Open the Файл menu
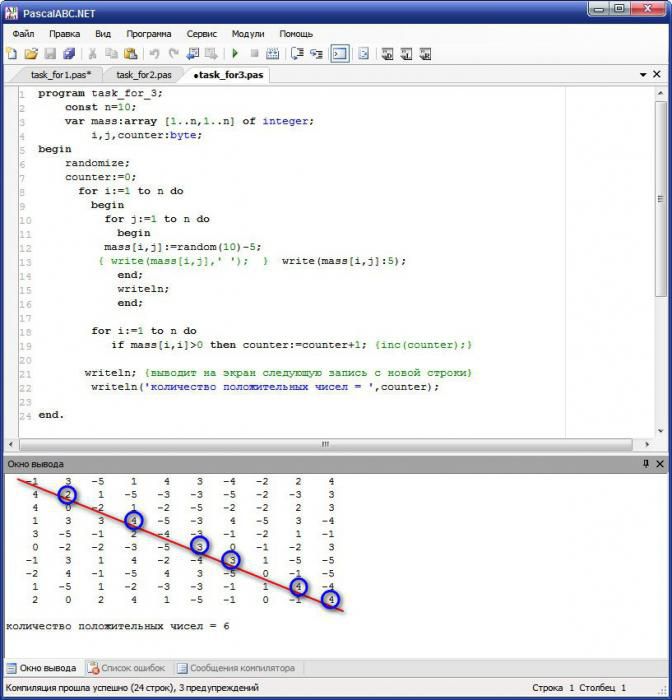Image resolution: width=672 pixels, height=700 pixels. pos(23,34)
